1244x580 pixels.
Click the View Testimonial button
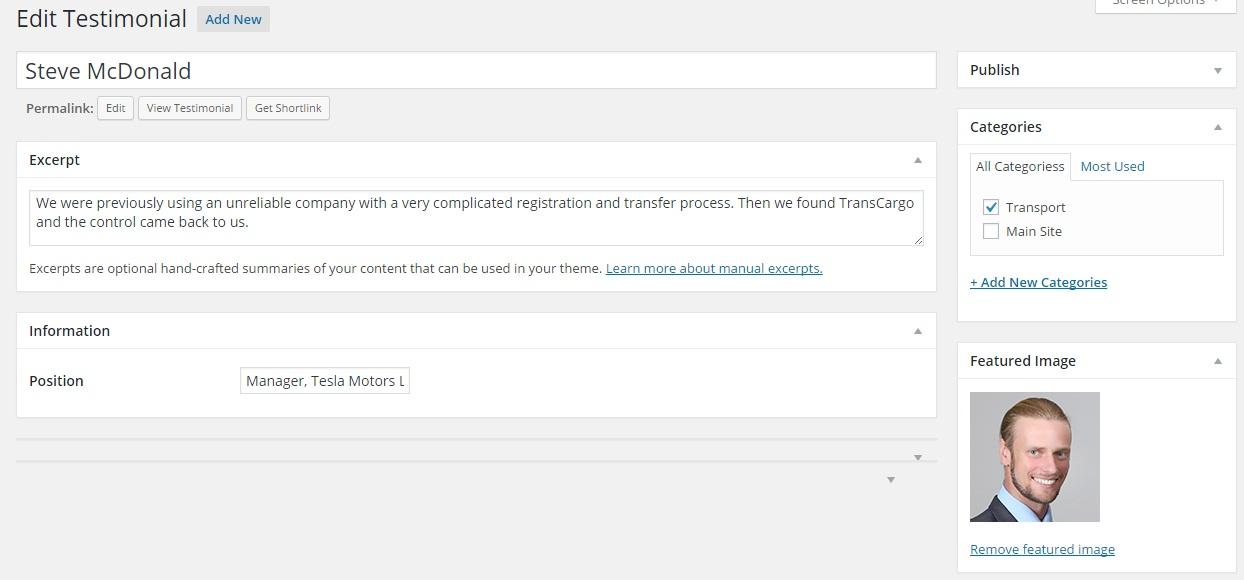pos(190,108)
